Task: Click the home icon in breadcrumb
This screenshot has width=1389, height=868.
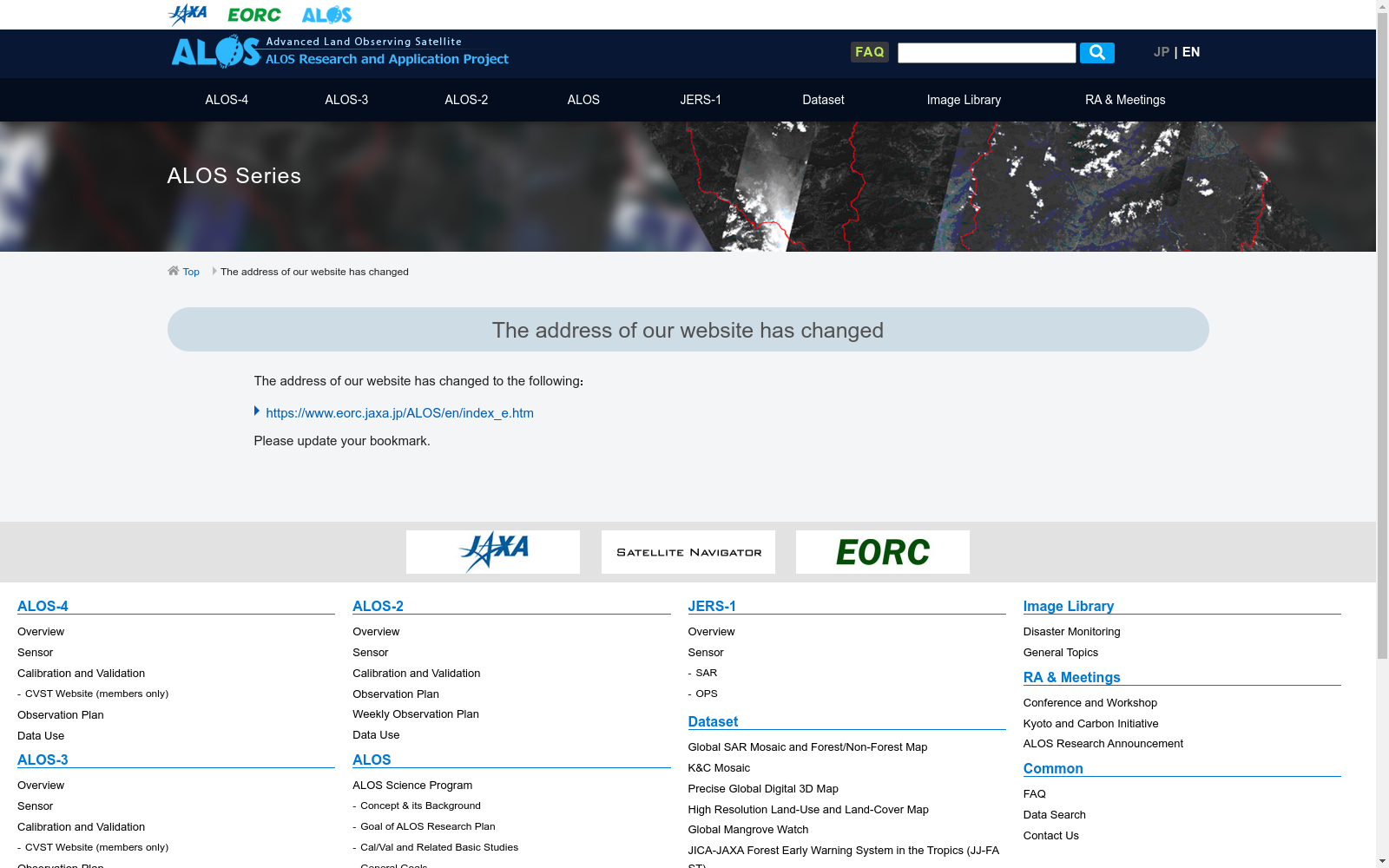Action: (x=174, y=271)
